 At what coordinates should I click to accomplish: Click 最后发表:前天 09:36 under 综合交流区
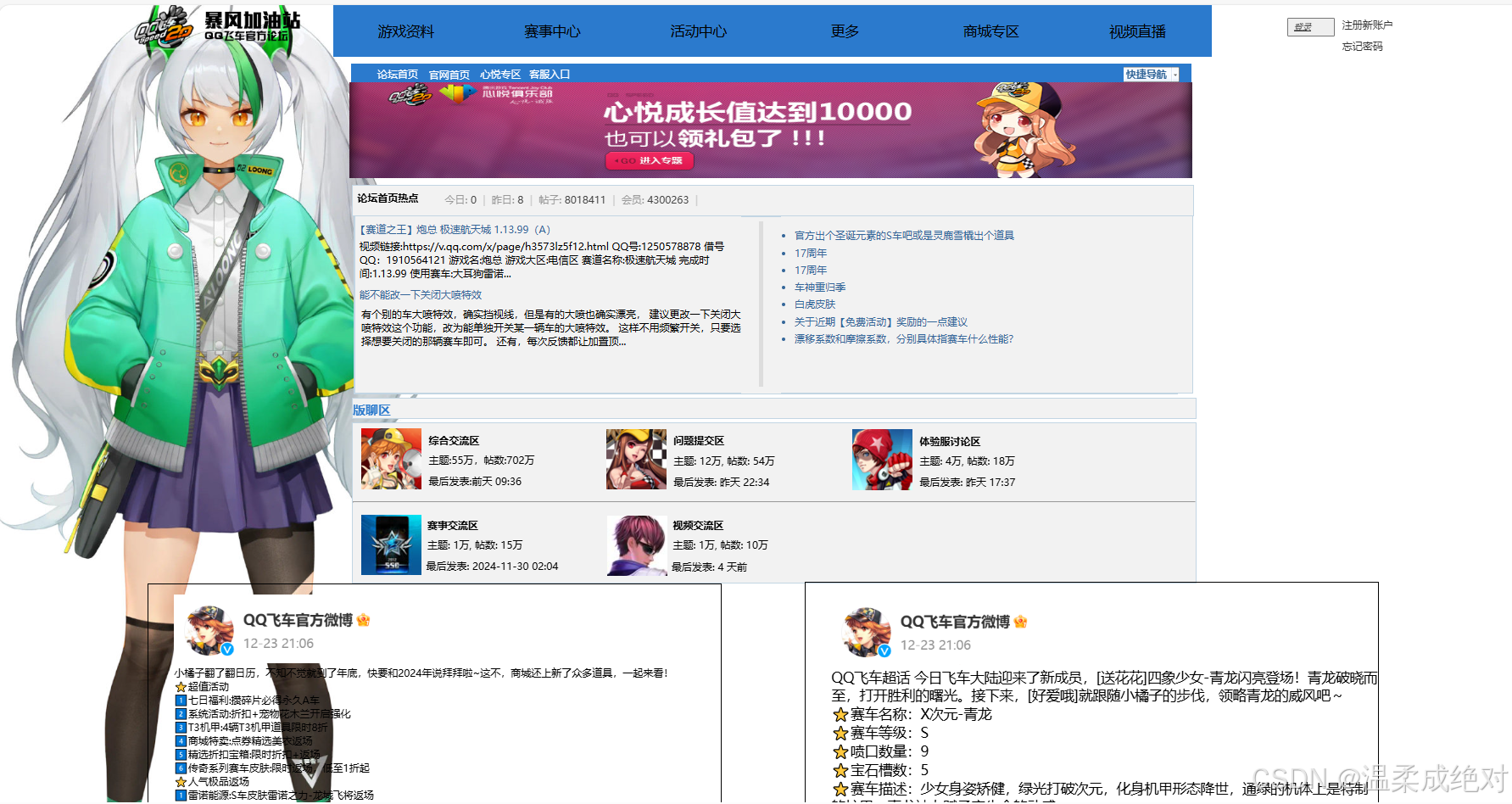(x=475, y=482)
